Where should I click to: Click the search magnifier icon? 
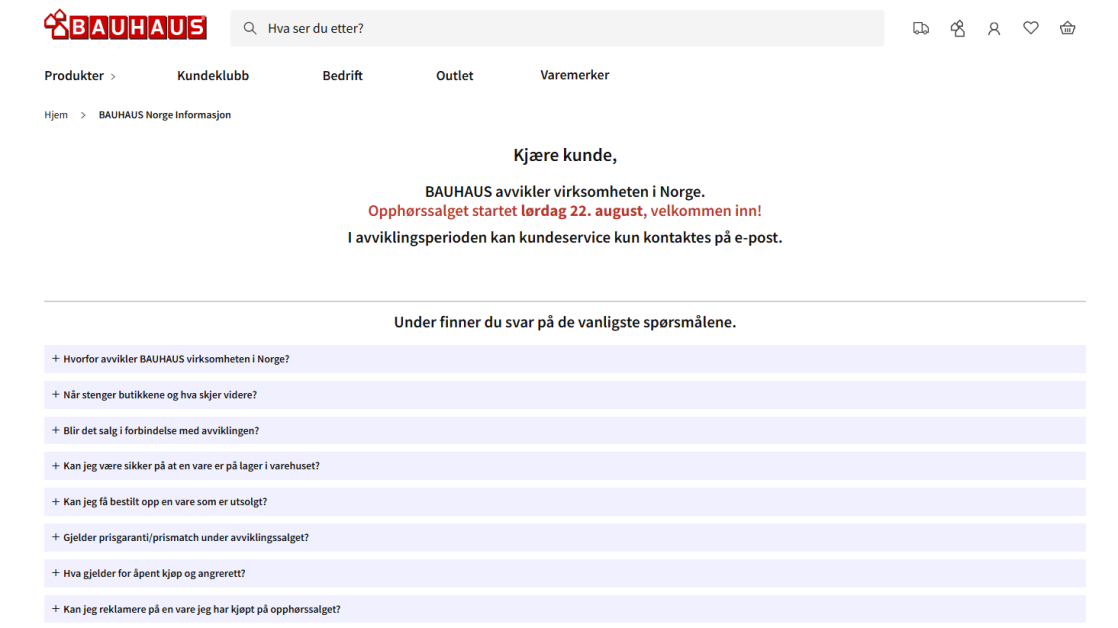(x=250, y=29)
